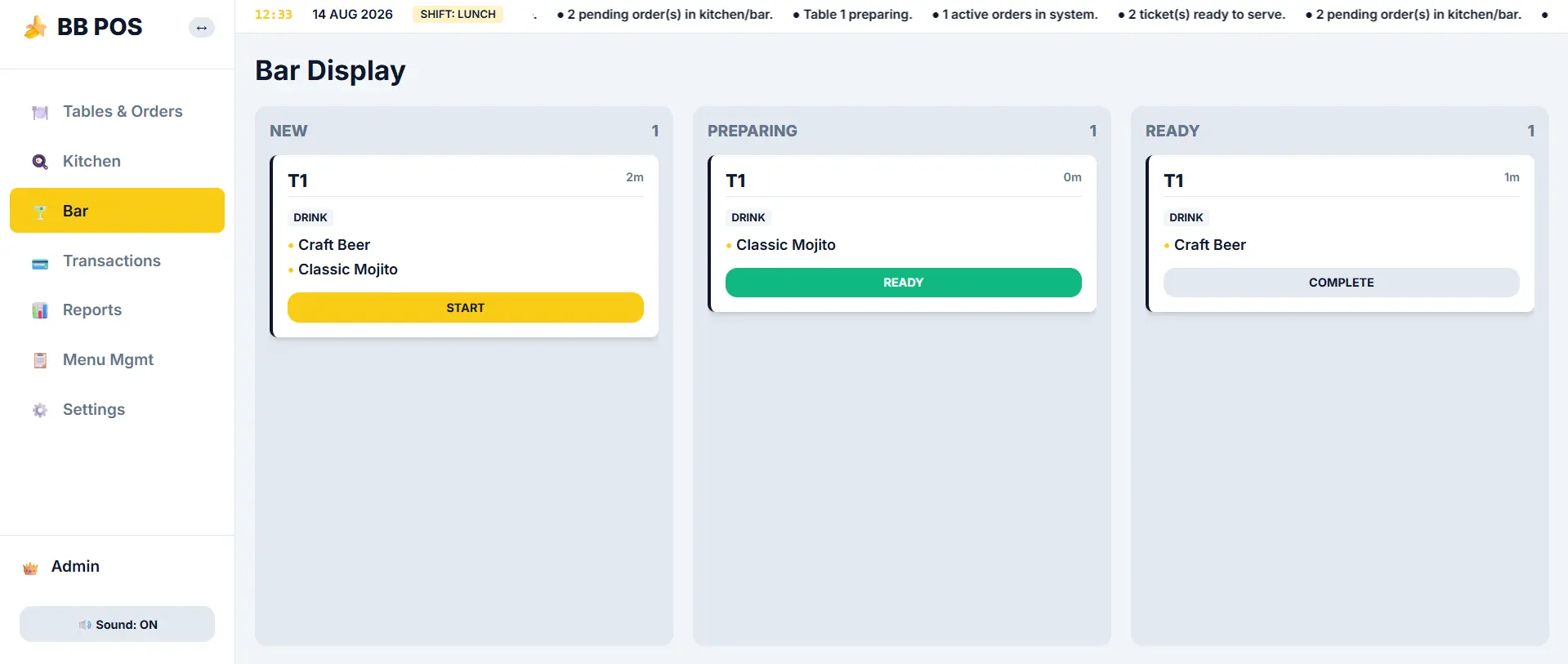Click the Kitchen magnifier icon

point(40,162)
